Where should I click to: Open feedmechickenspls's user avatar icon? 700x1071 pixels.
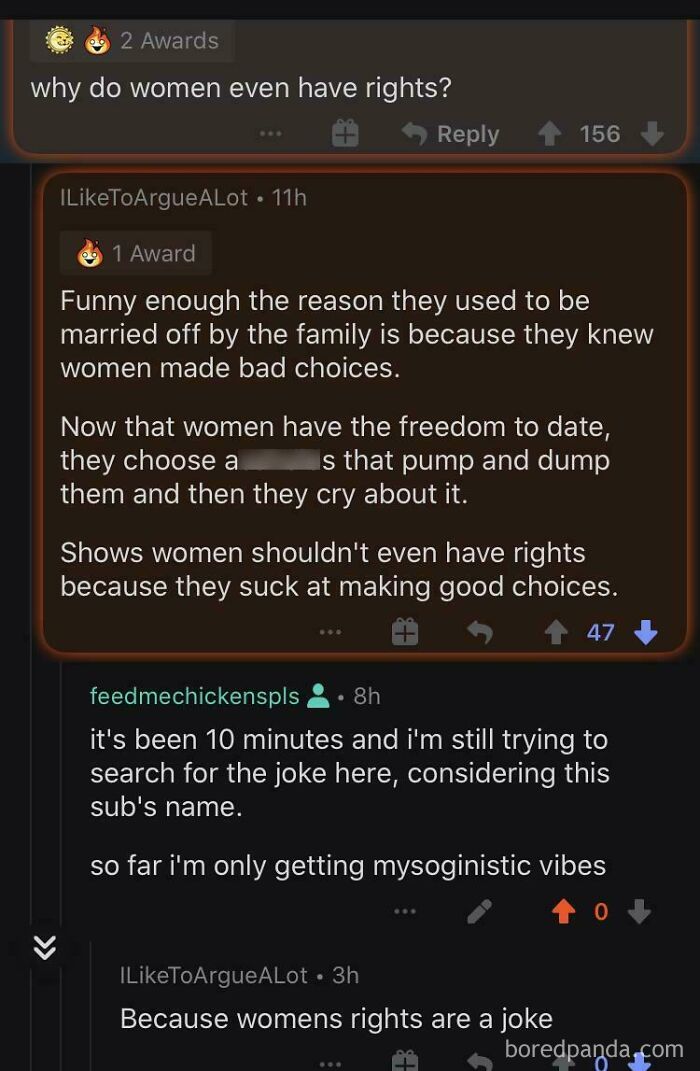coord(318,694)
